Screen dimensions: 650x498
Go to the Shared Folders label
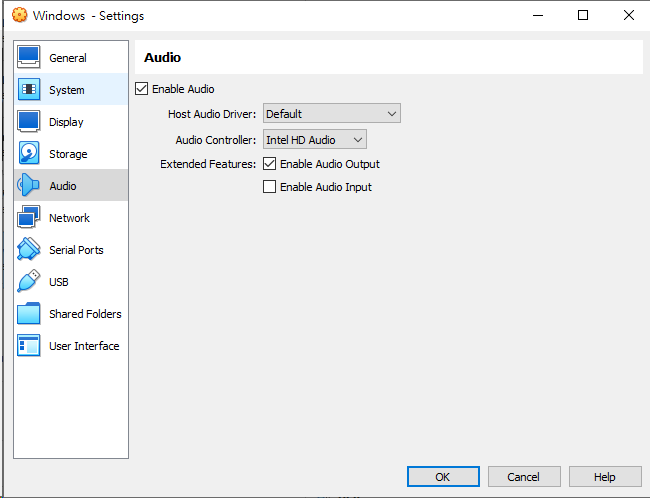[x=85, y=314]
